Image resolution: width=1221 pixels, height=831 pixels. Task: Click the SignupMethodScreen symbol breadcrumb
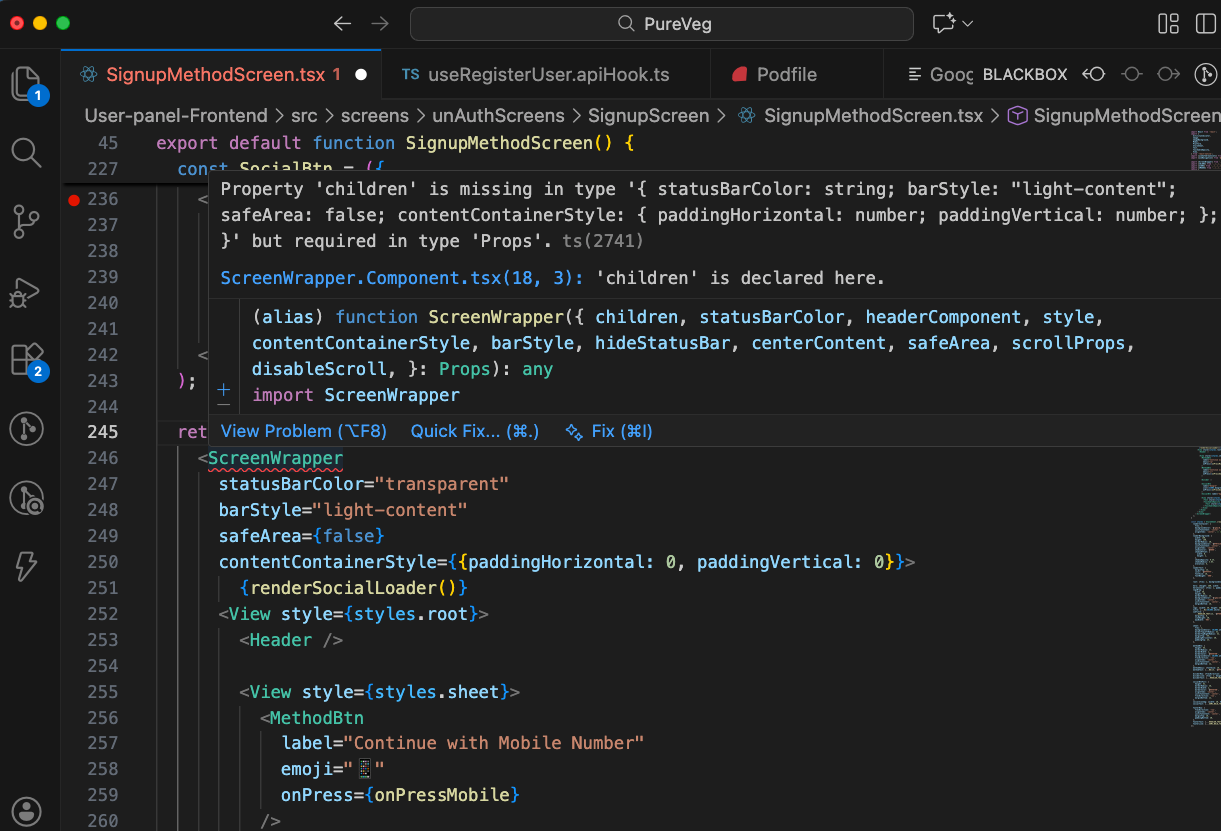tap(1127, 116)
